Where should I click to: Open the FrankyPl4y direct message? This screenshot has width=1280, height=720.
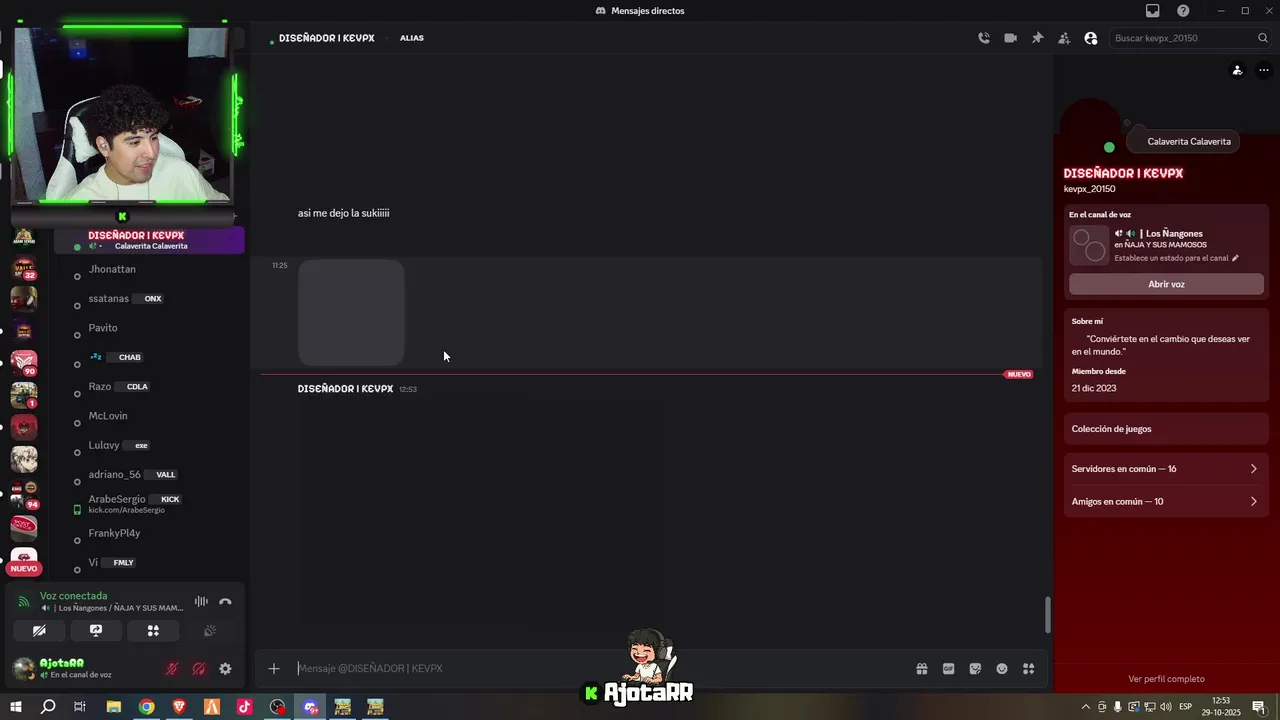pos(150,533)
